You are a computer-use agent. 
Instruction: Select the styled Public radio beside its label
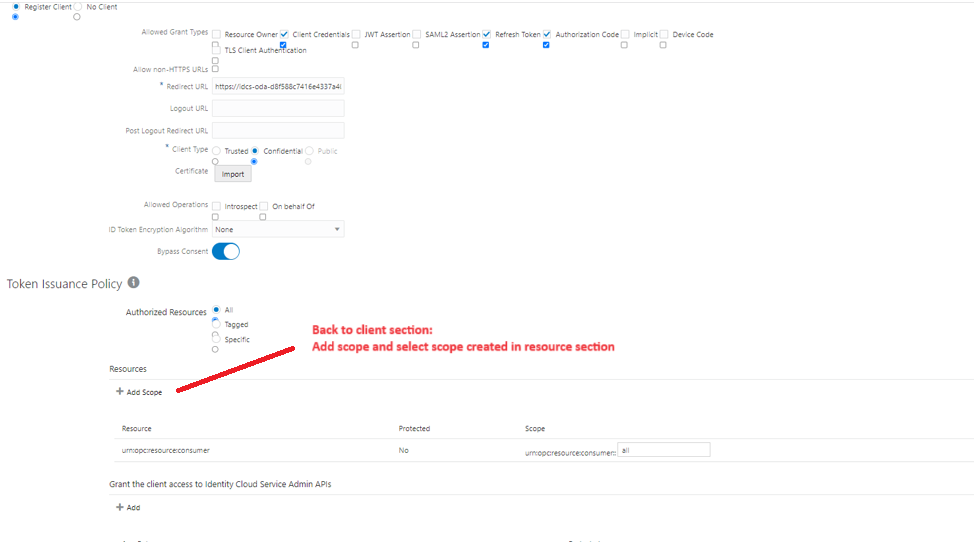pos(309,151)
